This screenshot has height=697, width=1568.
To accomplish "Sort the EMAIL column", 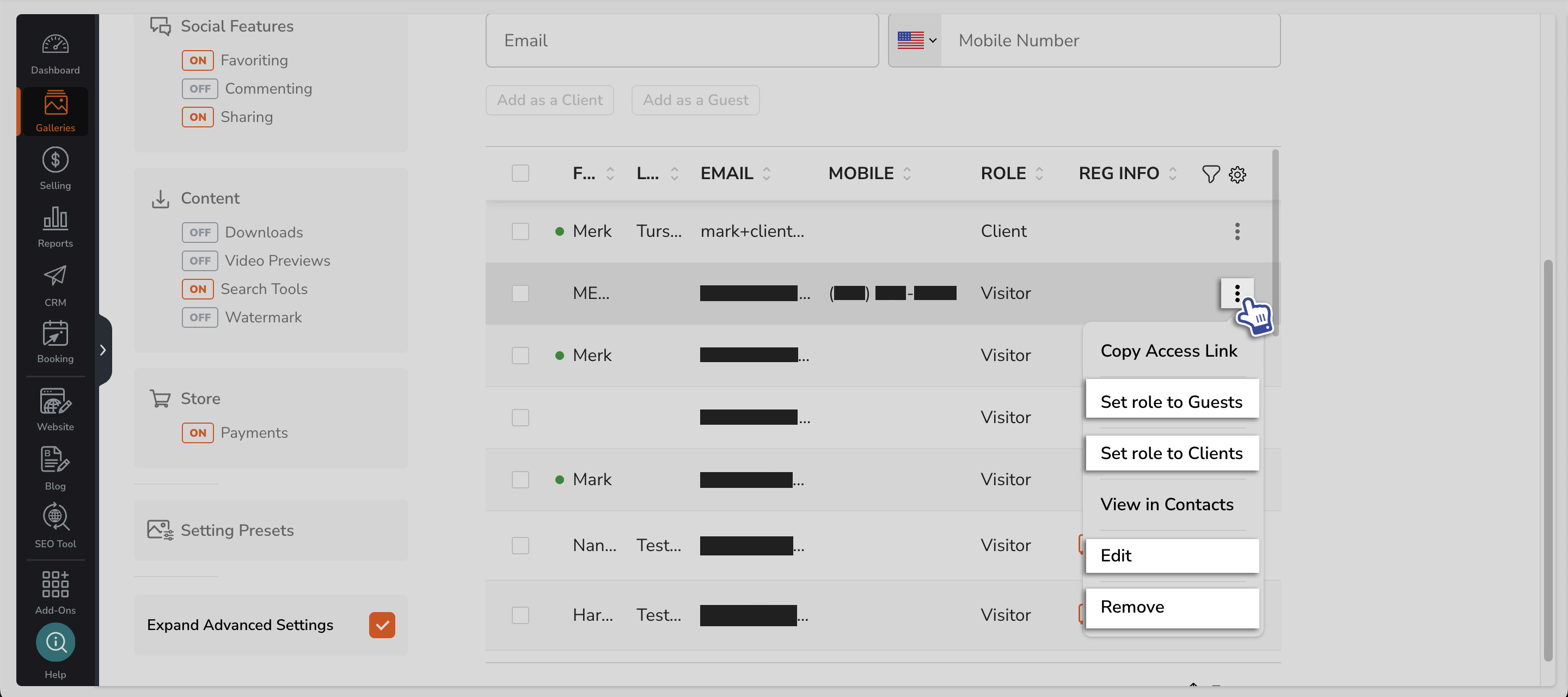I will 767,174.
